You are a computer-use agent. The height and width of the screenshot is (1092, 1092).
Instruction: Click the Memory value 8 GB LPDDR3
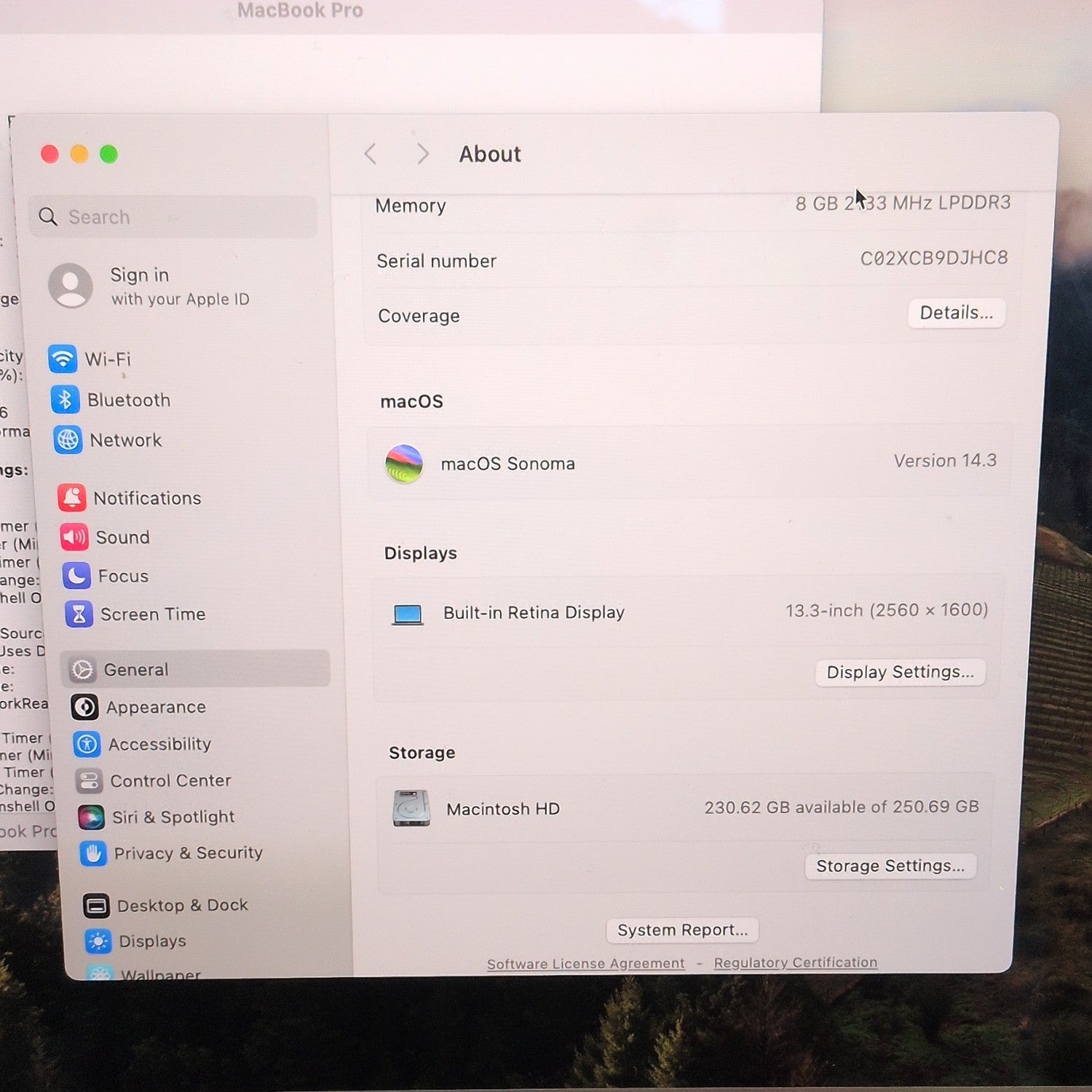903,202
